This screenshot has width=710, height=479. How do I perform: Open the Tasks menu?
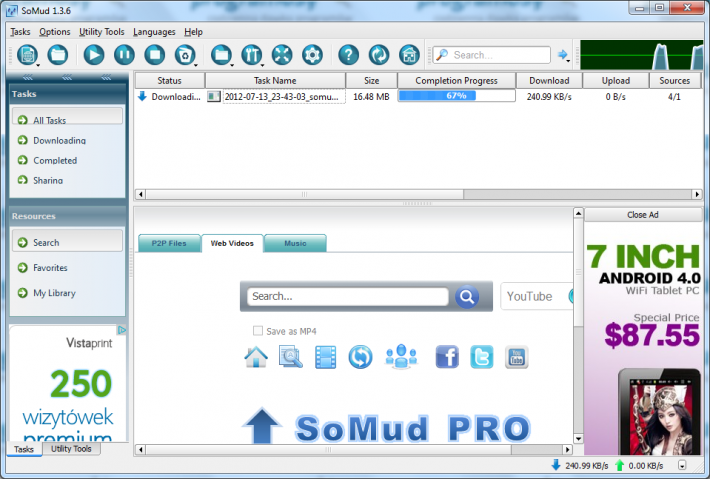pos(20,32)
